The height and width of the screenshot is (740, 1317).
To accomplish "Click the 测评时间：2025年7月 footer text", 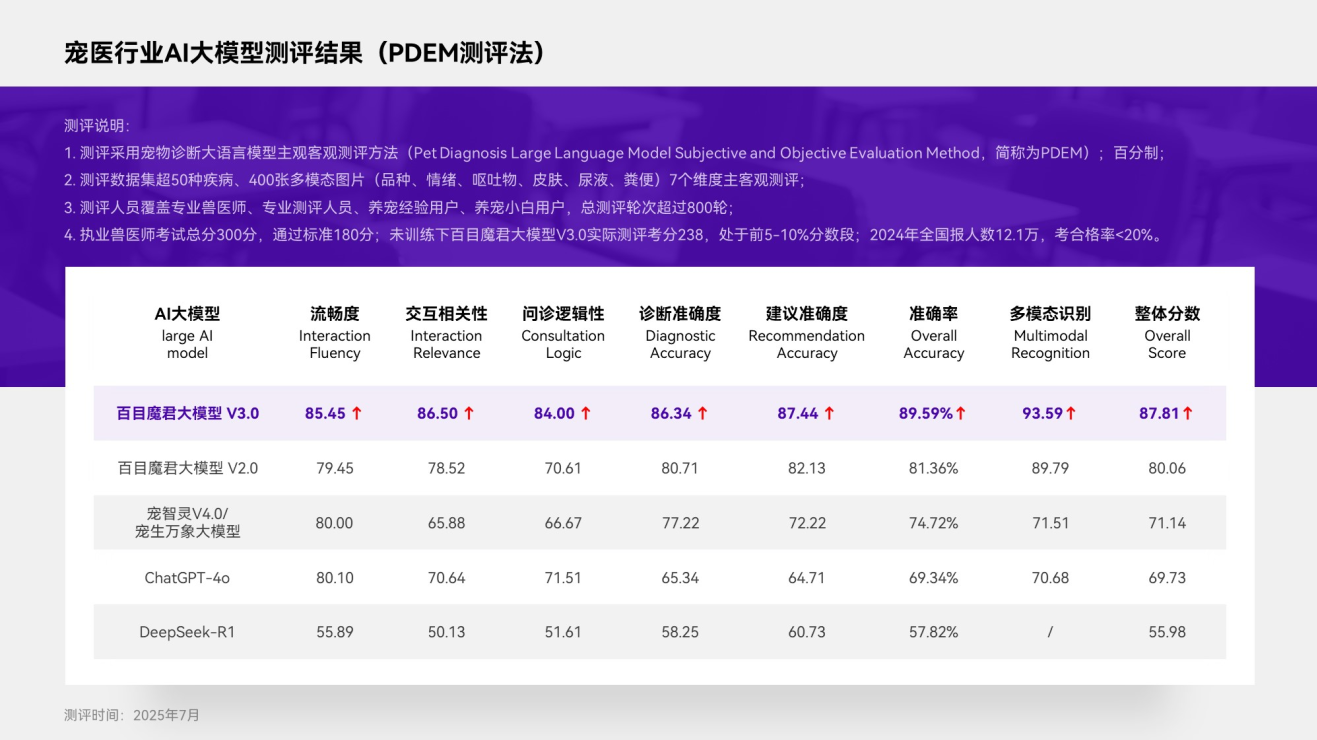I will [132, 715].
